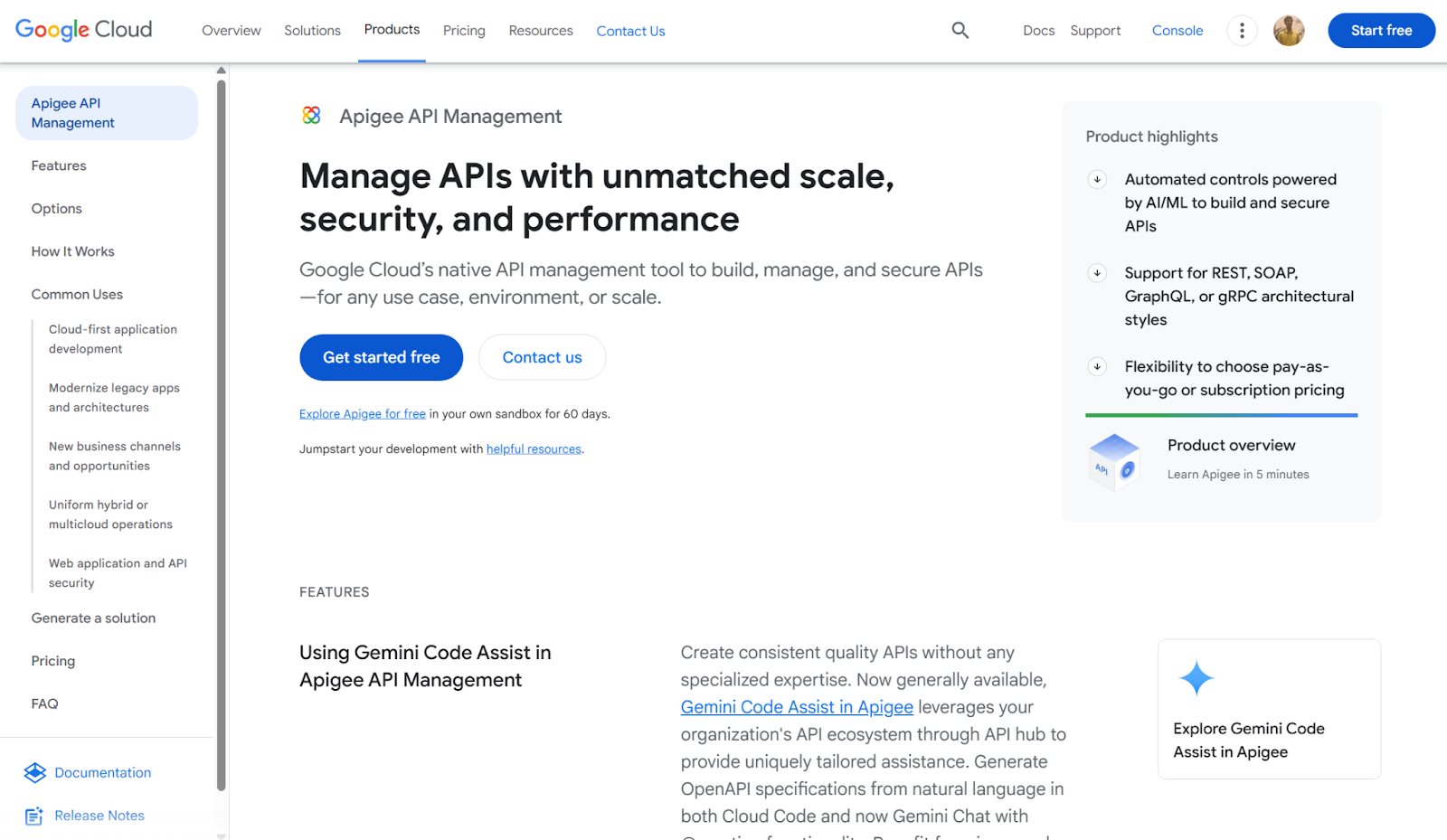
Task: Jump to Generate a solution section
Action: coord(93,618)
